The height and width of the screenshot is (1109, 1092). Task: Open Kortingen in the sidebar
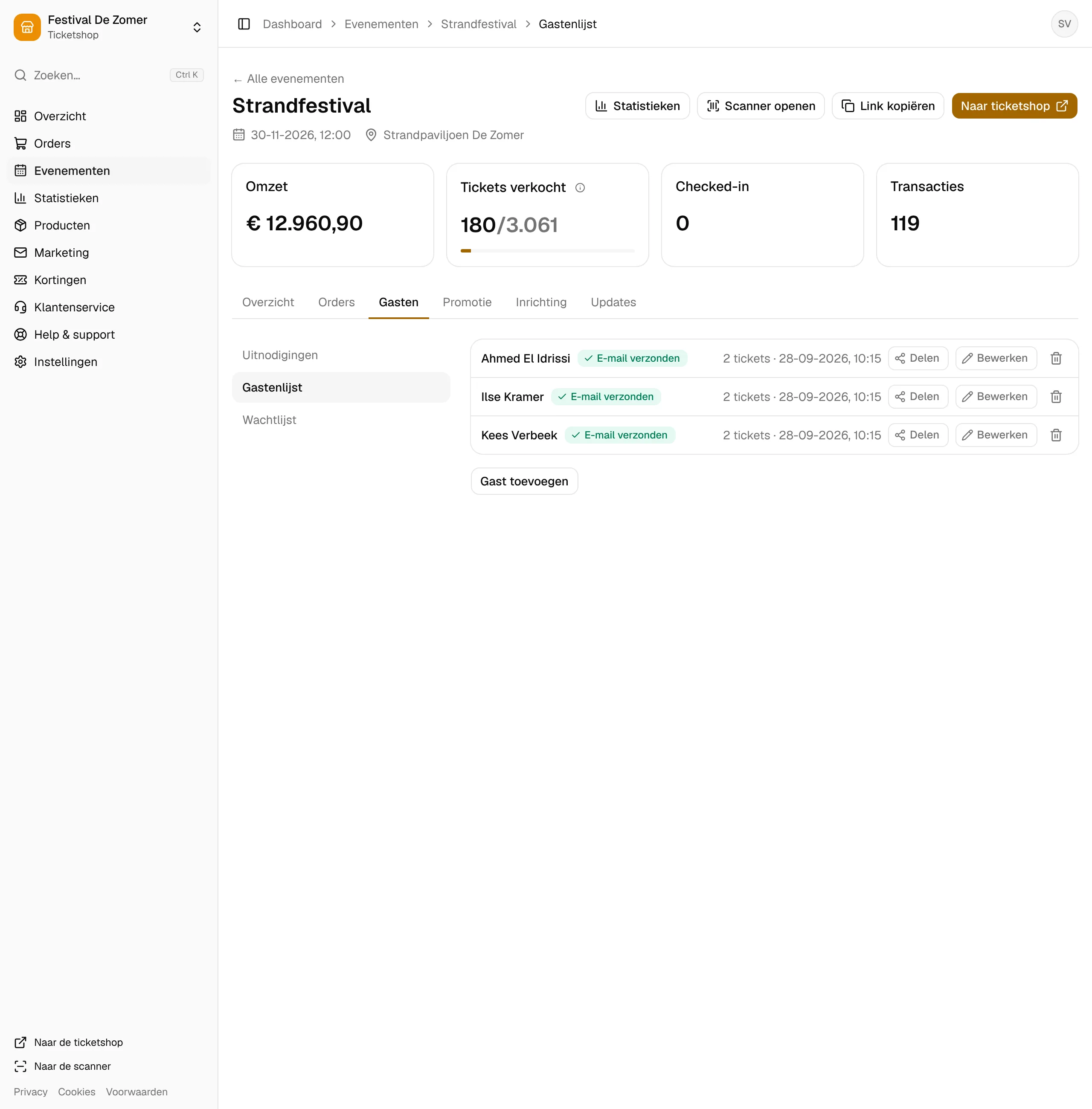(109, 280)
